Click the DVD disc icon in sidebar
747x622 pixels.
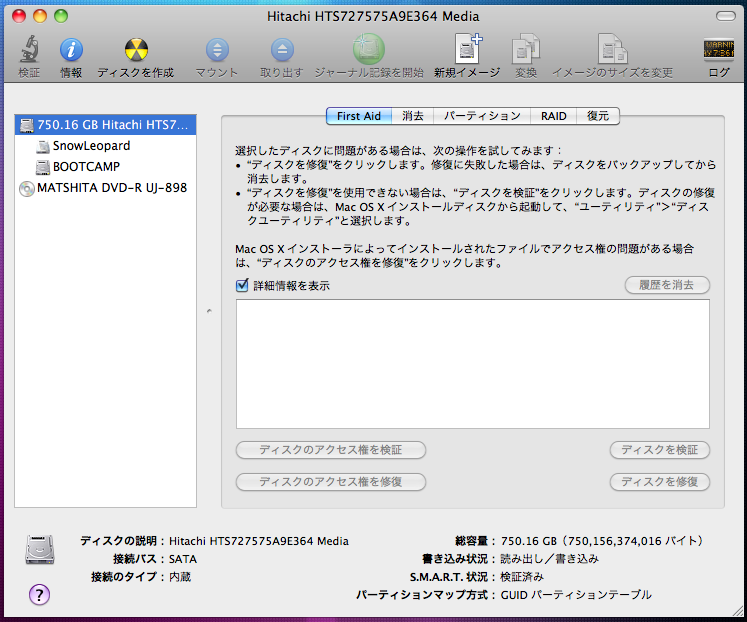pos(27,189)
